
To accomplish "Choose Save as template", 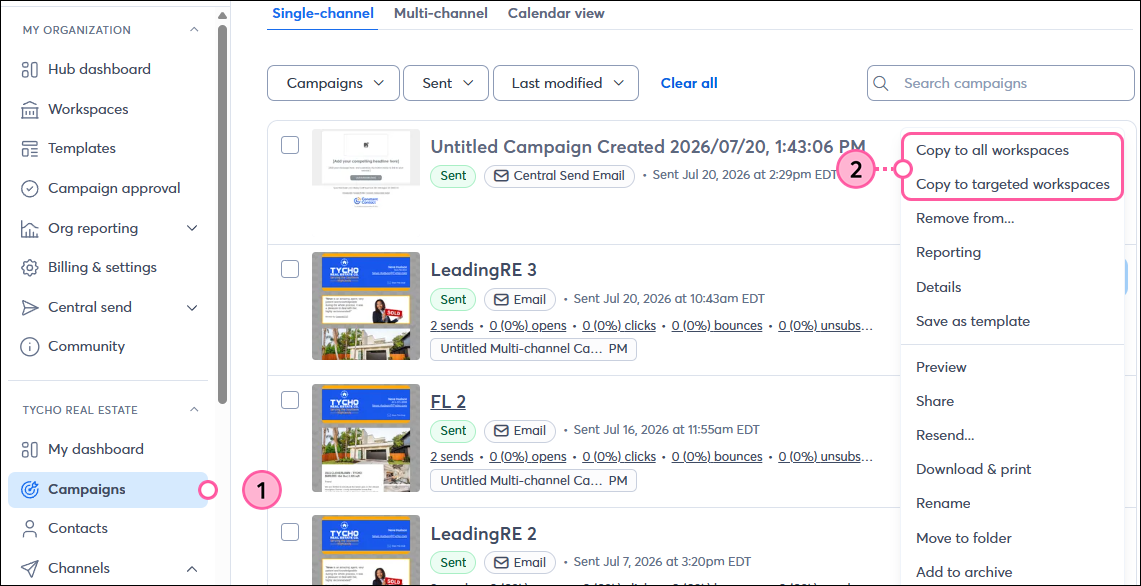I will pos(973,321).
